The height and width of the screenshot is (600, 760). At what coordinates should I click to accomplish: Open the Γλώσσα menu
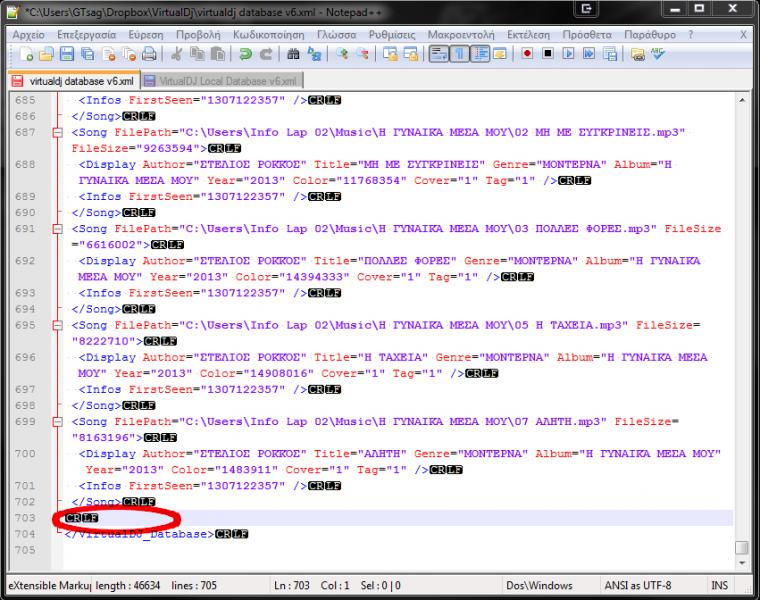[x=336, y=35]
